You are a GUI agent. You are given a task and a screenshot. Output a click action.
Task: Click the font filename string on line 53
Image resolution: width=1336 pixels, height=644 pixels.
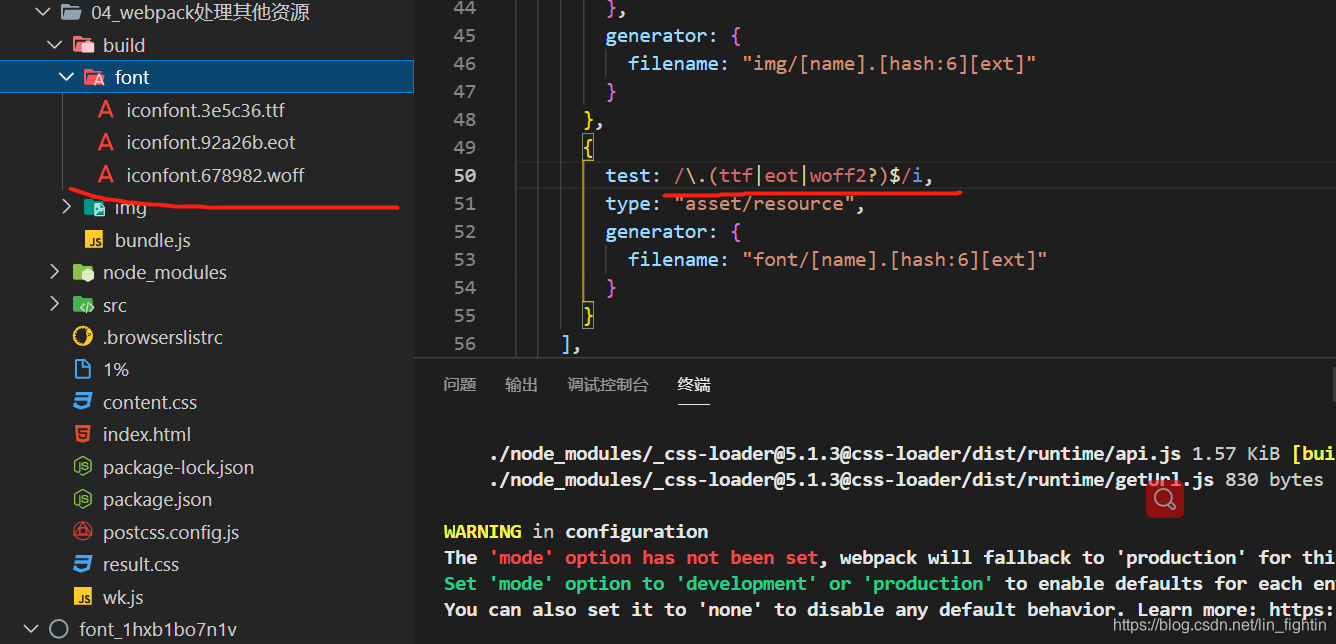tap(894, 259)
